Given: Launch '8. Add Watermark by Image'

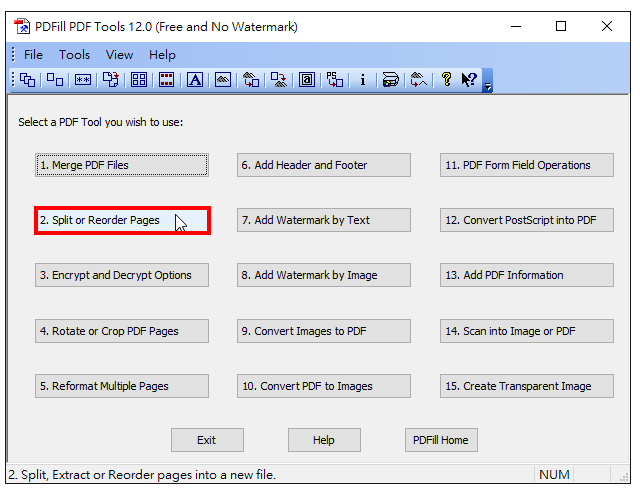Looking at the screenshot, I should click(x=324, y=275).
